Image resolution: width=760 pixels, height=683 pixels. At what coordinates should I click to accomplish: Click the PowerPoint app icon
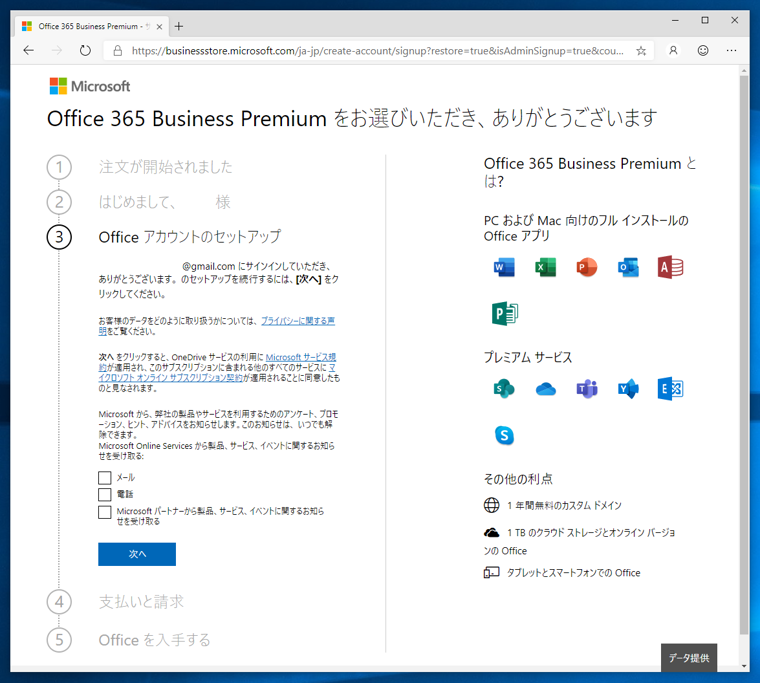pyautogui.click(x=586, y=268)
